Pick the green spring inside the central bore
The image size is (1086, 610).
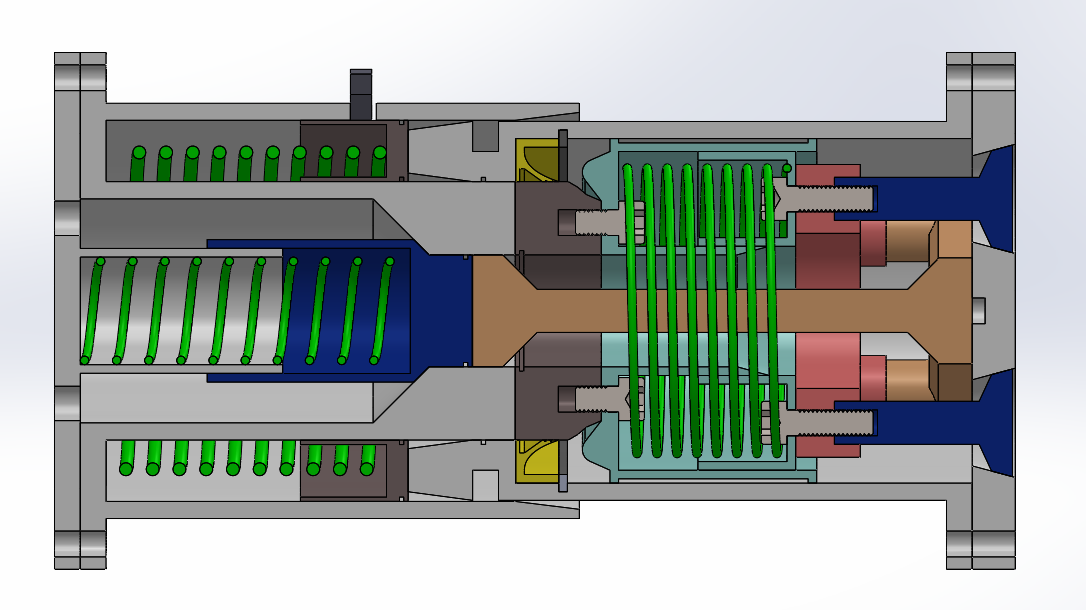coord(238,311)
